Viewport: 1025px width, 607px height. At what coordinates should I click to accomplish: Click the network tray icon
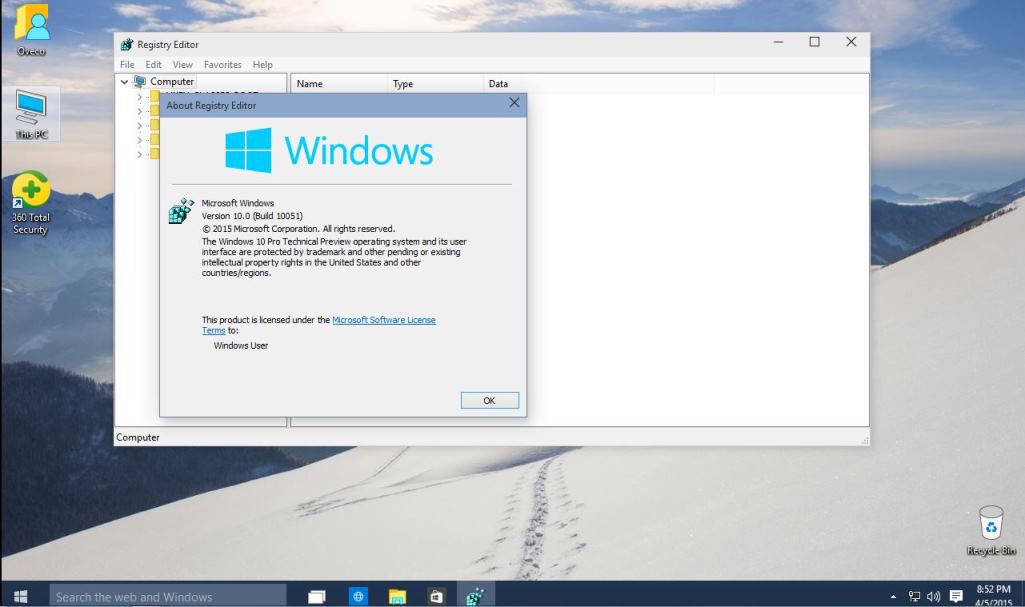click(915, 596)
